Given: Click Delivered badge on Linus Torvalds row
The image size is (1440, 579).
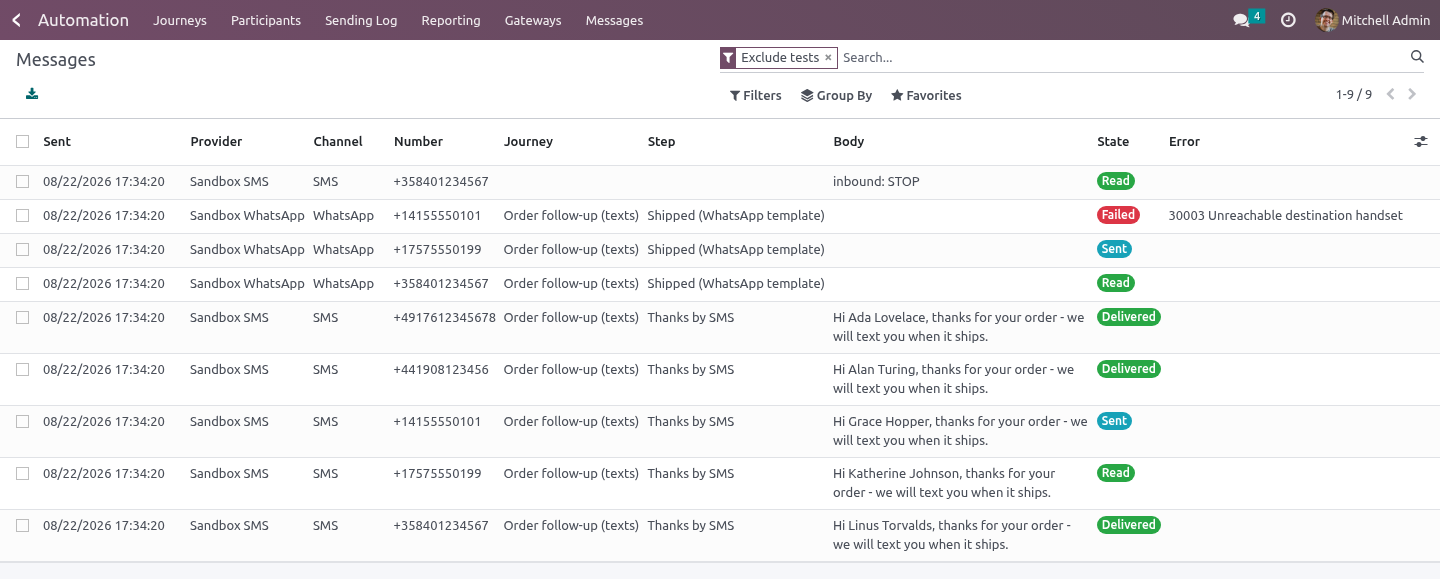Looking at the screenshot, I should (x=1128, y=525).
